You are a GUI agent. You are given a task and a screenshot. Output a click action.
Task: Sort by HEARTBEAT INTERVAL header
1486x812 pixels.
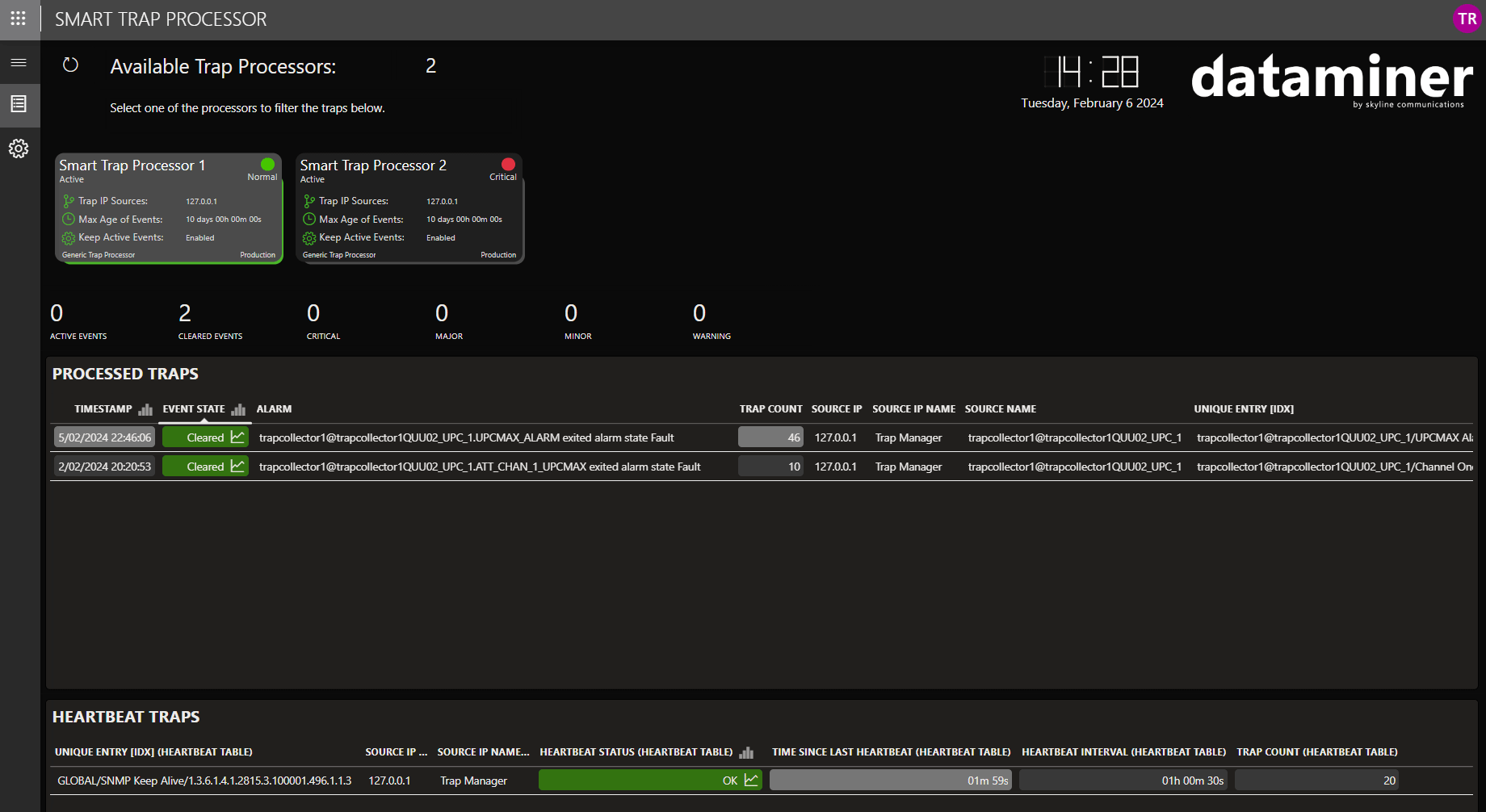[x=1123, y=752]
